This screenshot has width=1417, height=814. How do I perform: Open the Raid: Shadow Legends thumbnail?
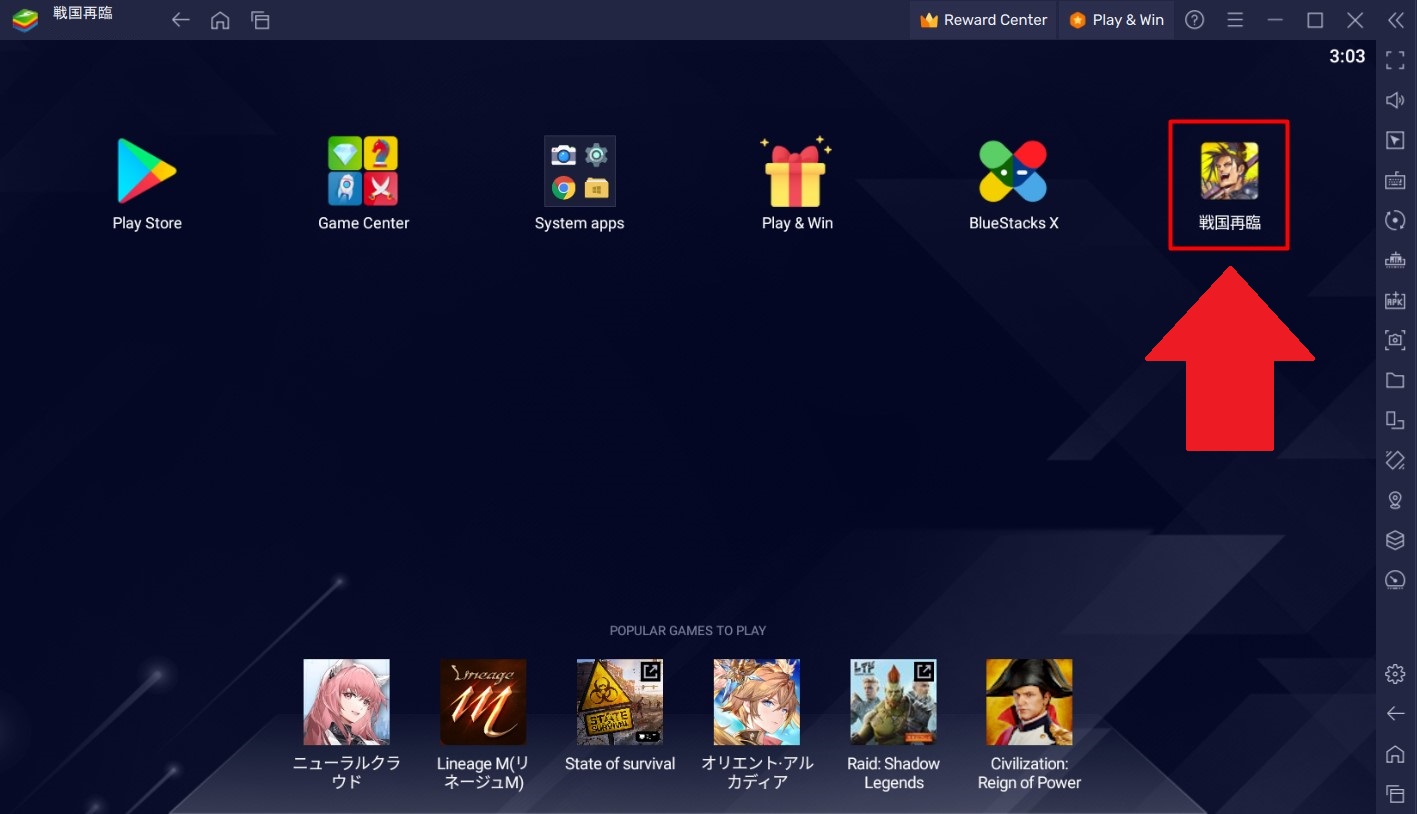click(893, 702)
